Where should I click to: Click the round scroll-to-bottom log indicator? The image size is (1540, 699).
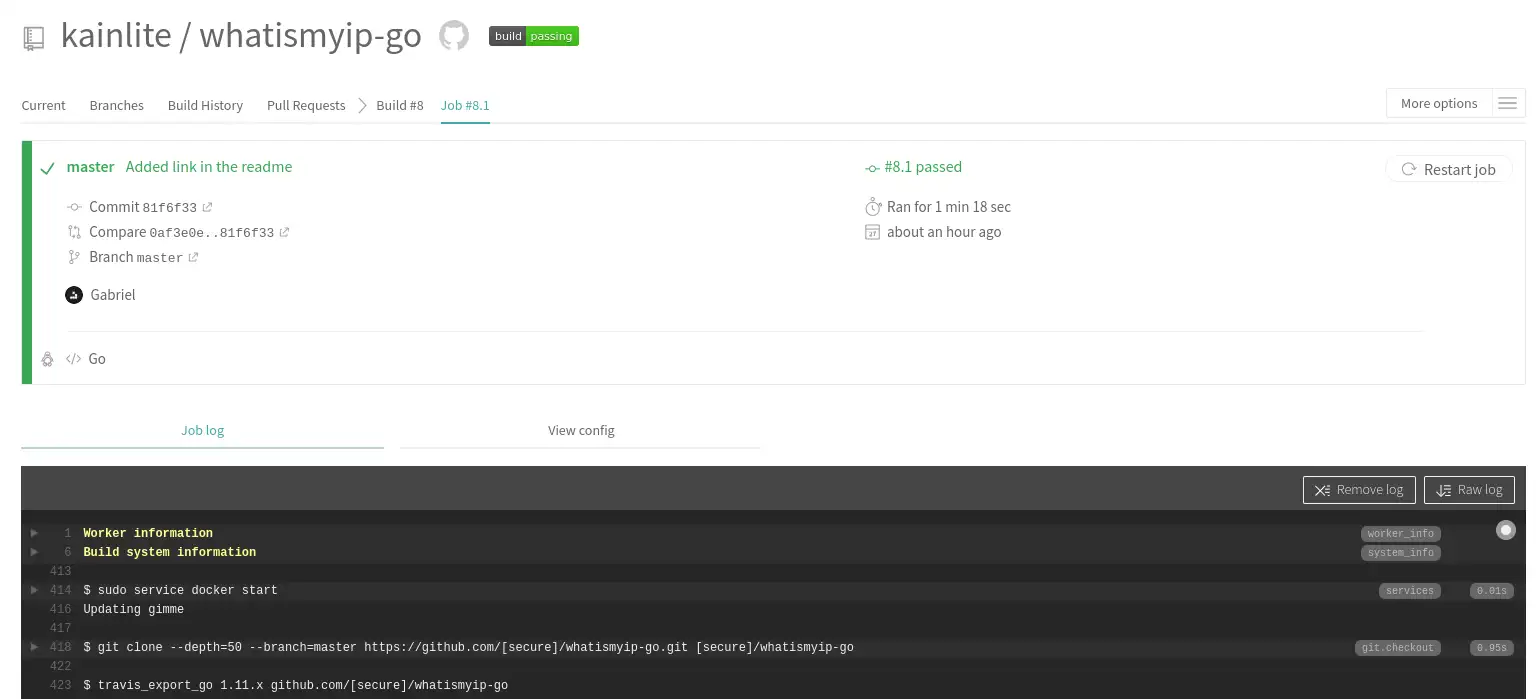coord(1506,530)
